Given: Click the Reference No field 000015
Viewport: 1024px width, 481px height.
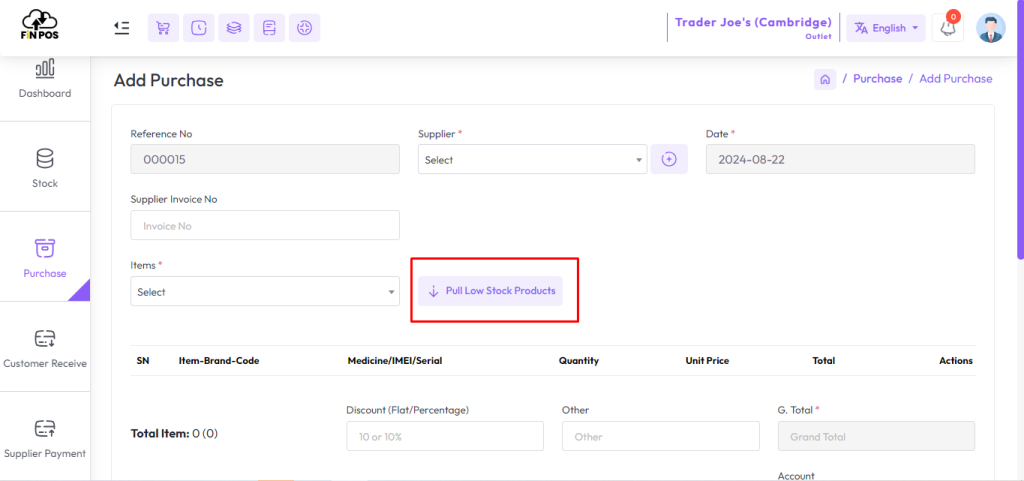Looking at the screenshot, I should click(x=264, y=159).
